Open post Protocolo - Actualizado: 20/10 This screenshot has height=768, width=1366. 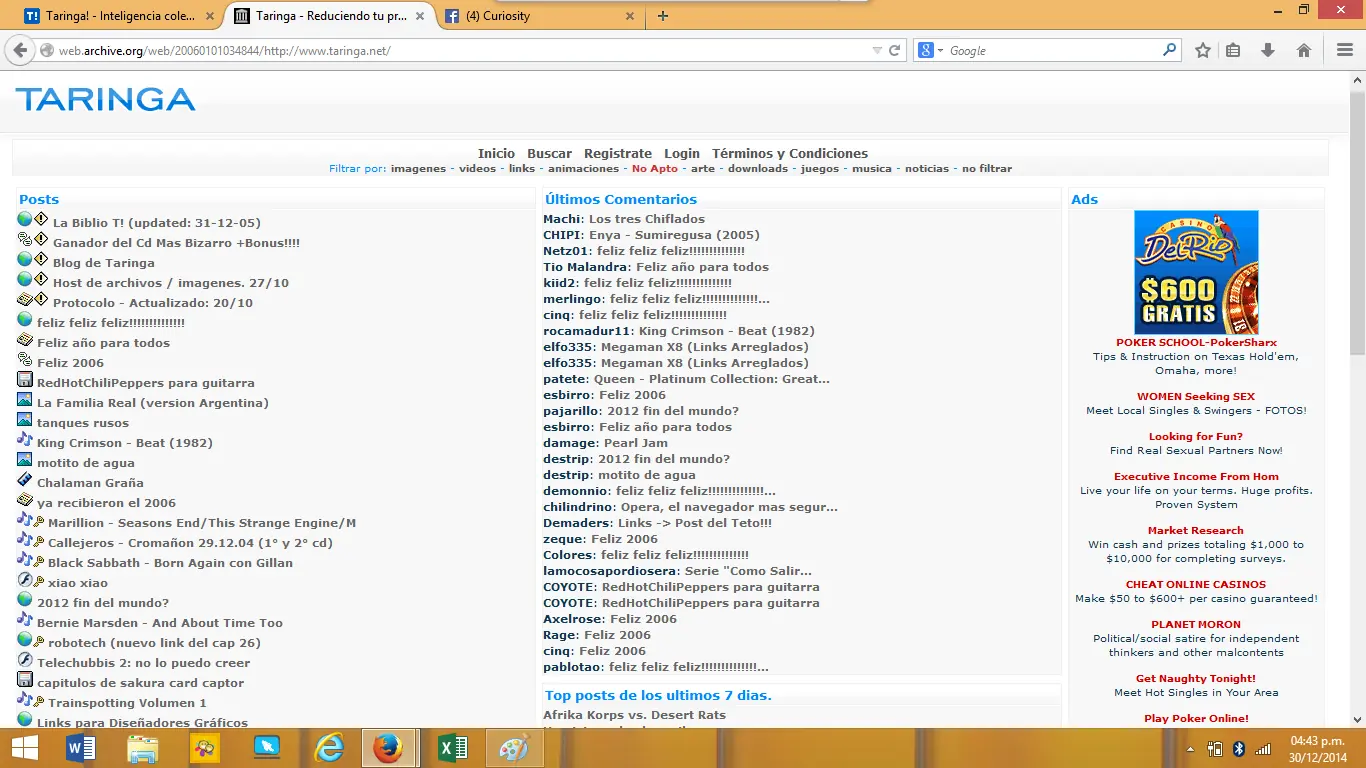(x=153, y=303)
